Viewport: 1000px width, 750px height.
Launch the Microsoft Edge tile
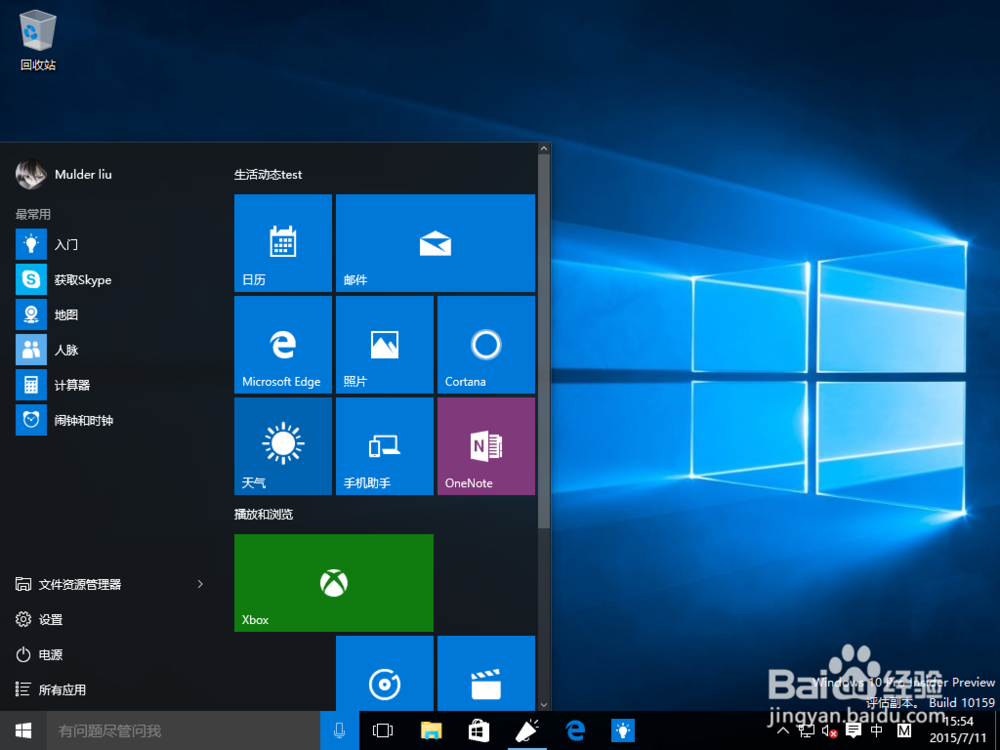point(283,344)
